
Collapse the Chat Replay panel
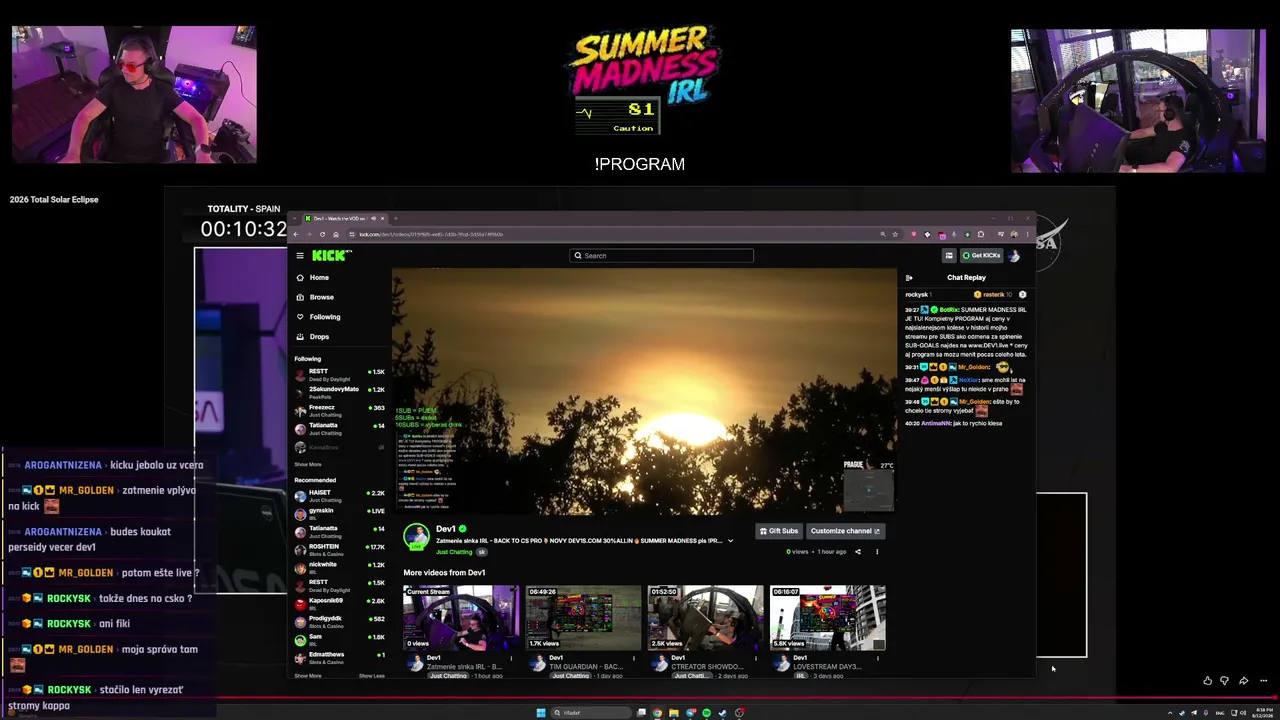(x=909, y=278)
